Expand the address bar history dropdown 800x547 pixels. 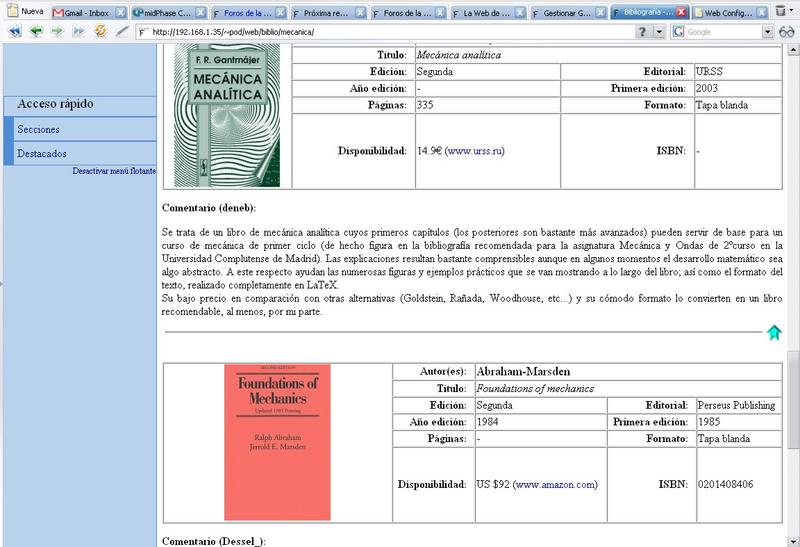(x=659, y=32)
